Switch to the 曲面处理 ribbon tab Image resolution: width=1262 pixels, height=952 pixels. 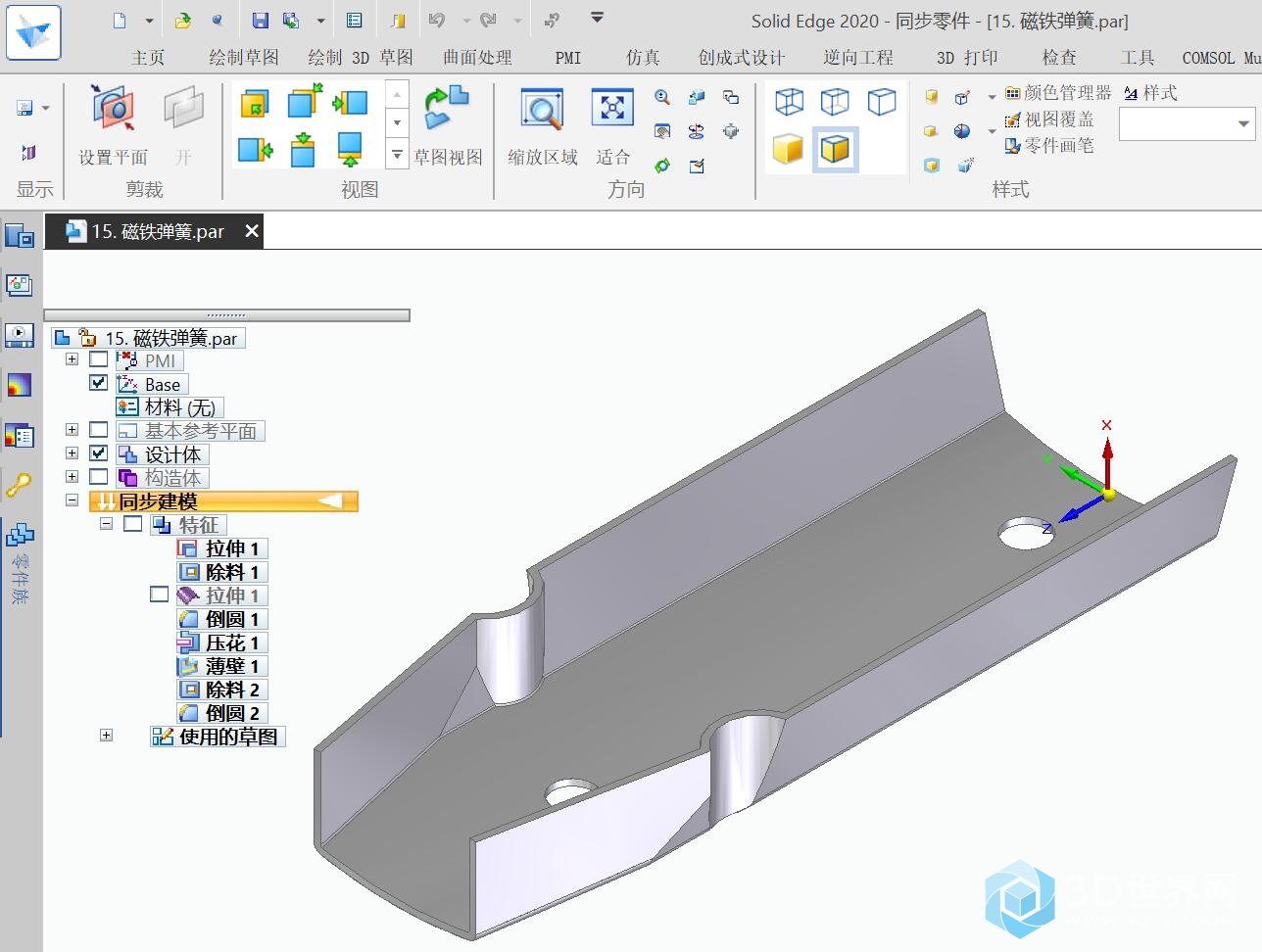point(477,58)
